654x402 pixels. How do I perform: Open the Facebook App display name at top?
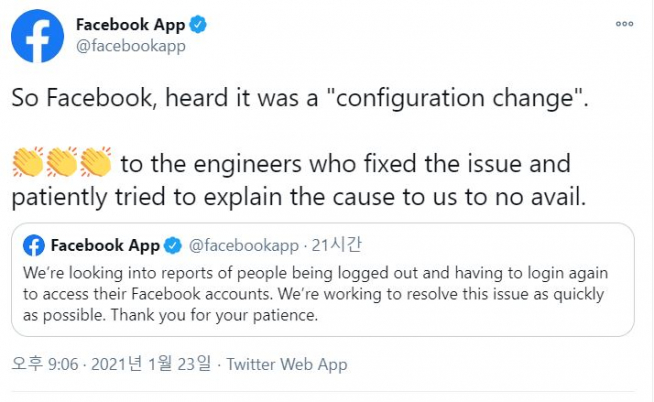(x=130, y=25)
